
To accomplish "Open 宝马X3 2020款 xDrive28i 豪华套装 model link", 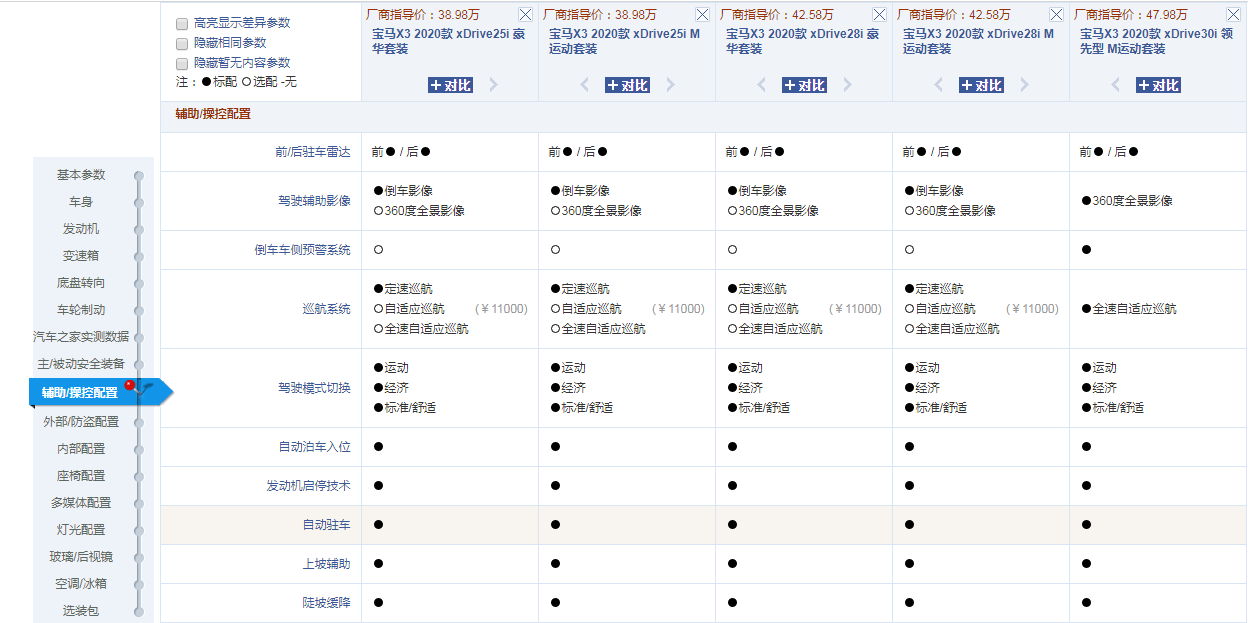I will (802, 41).
